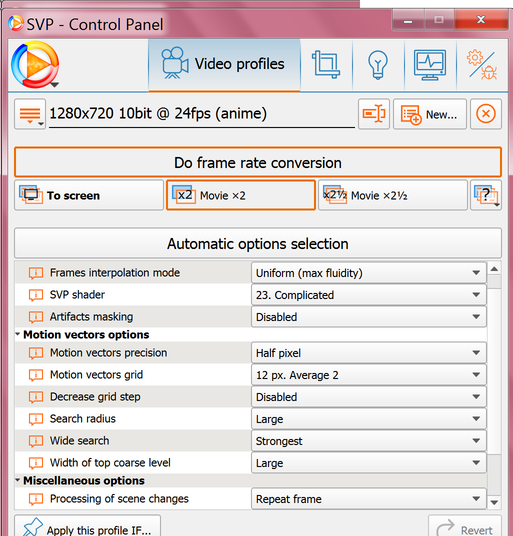Click the 'SVP shader' label
513x536 pixels.
(x=77, y=295)
